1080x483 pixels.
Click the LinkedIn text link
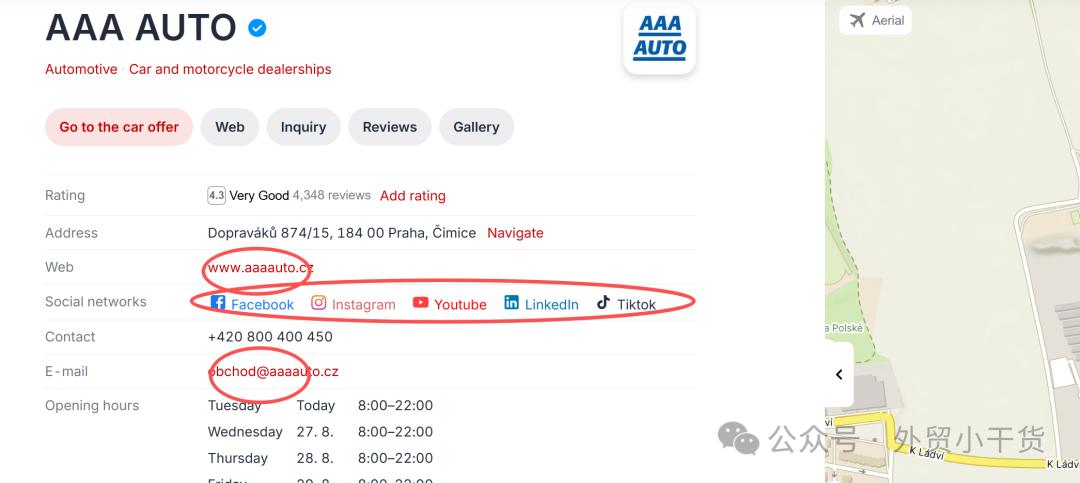(x=552, y=305)
